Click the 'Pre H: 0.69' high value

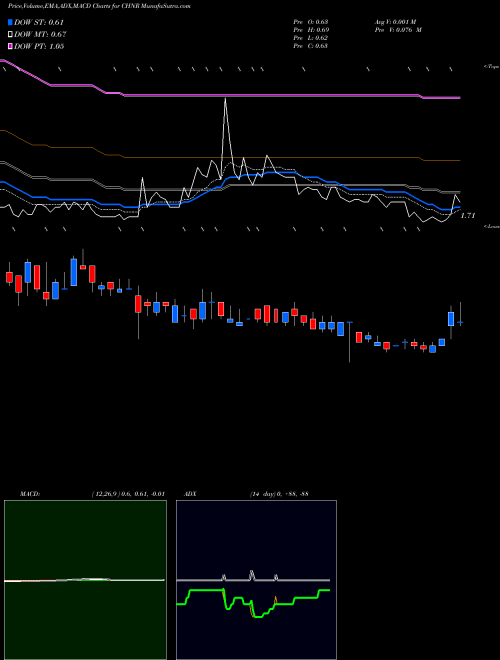(311, 30)
